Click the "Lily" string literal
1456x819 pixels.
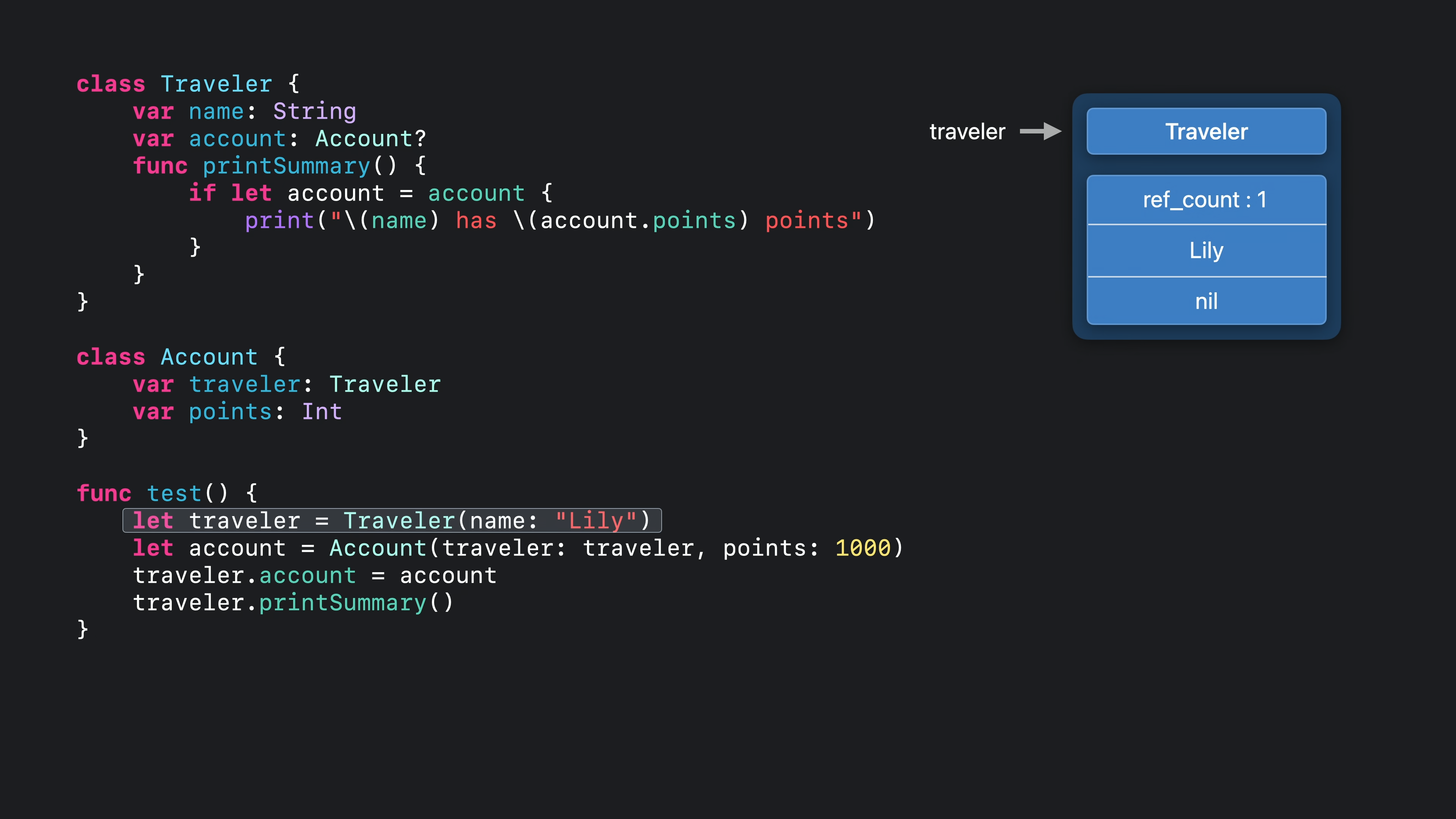596,521
